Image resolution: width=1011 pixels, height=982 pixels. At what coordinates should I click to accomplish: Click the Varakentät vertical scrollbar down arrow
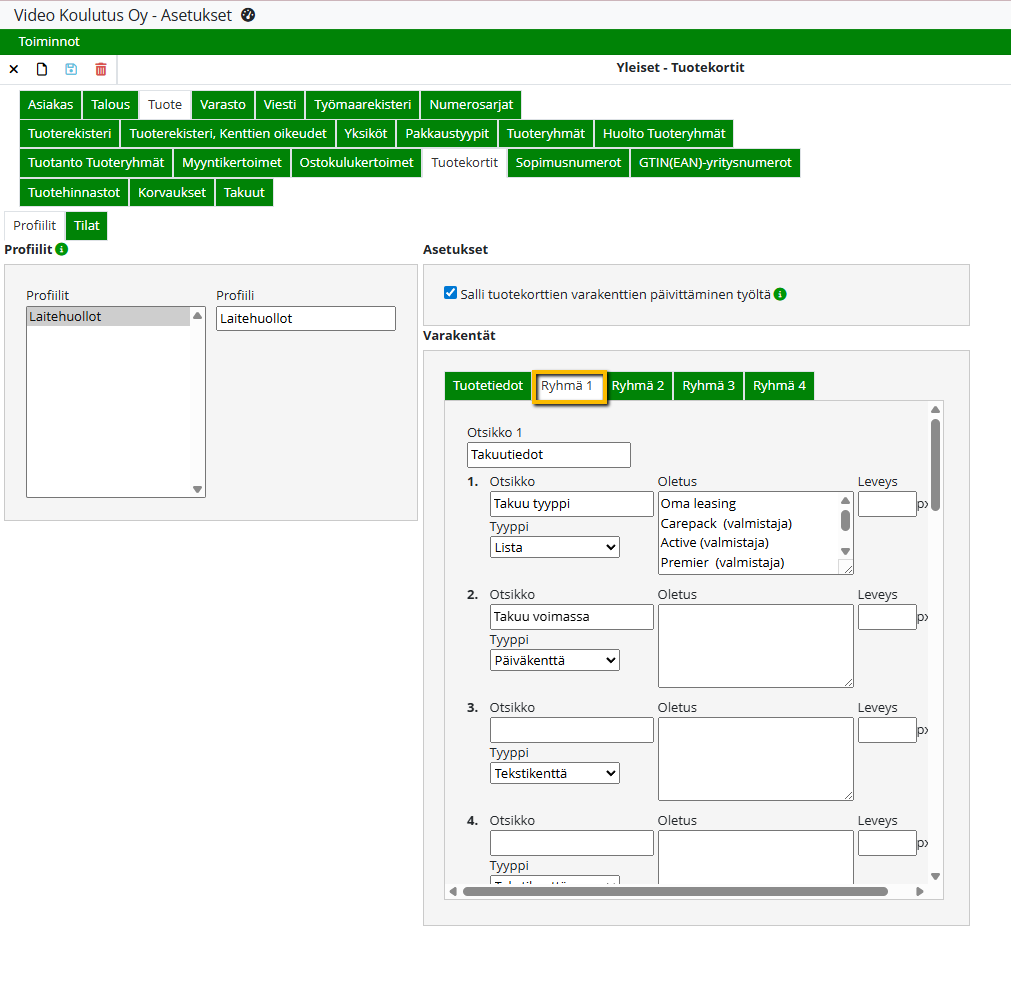coord(935,877)
